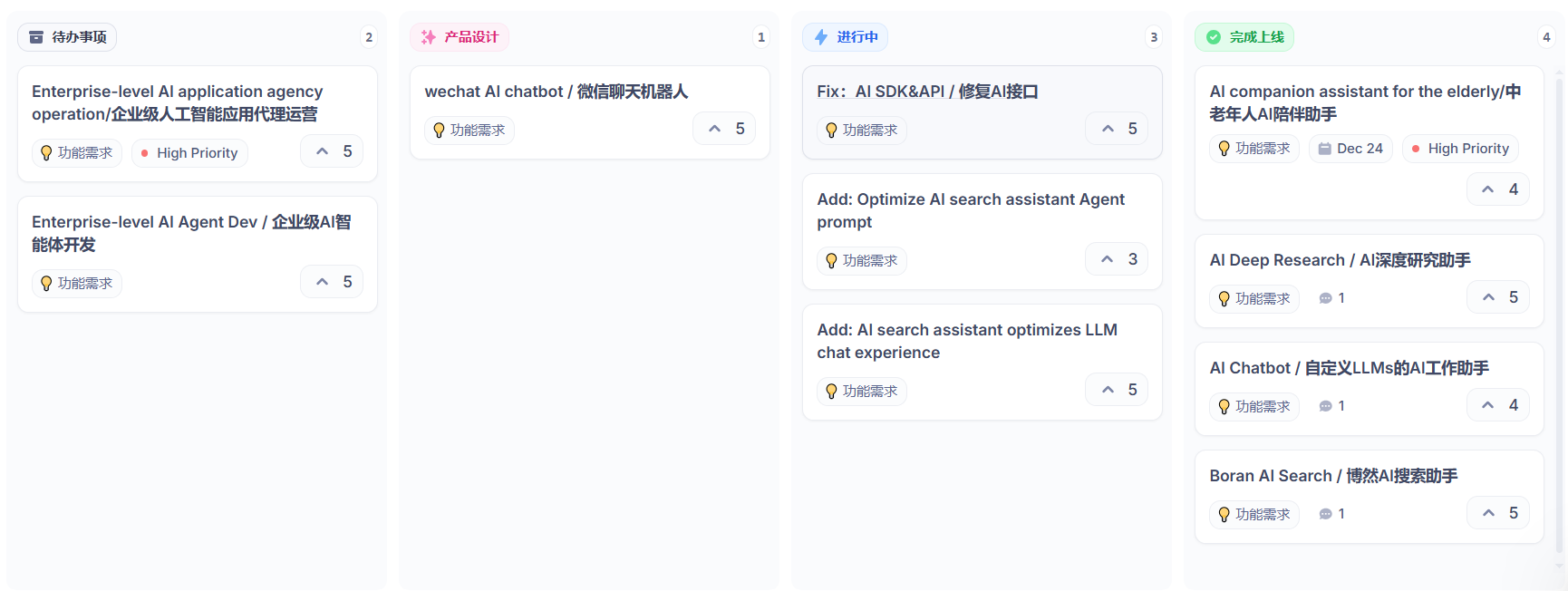Click upvote chevron on Enterprise-level AI Agent Dev card

[x=323, y=282]
